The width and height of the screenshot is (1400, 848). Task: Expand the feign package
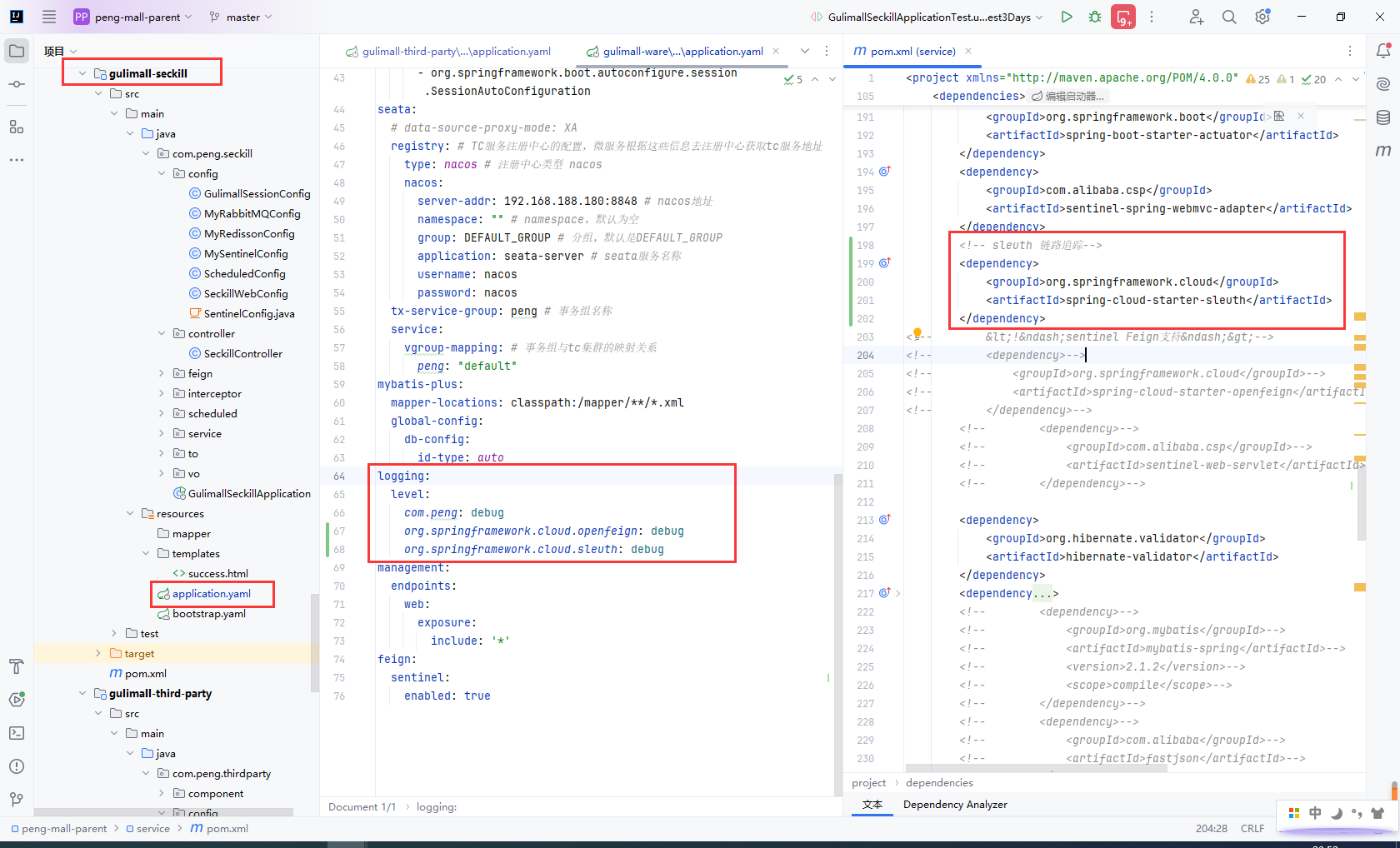pos(162,373)
